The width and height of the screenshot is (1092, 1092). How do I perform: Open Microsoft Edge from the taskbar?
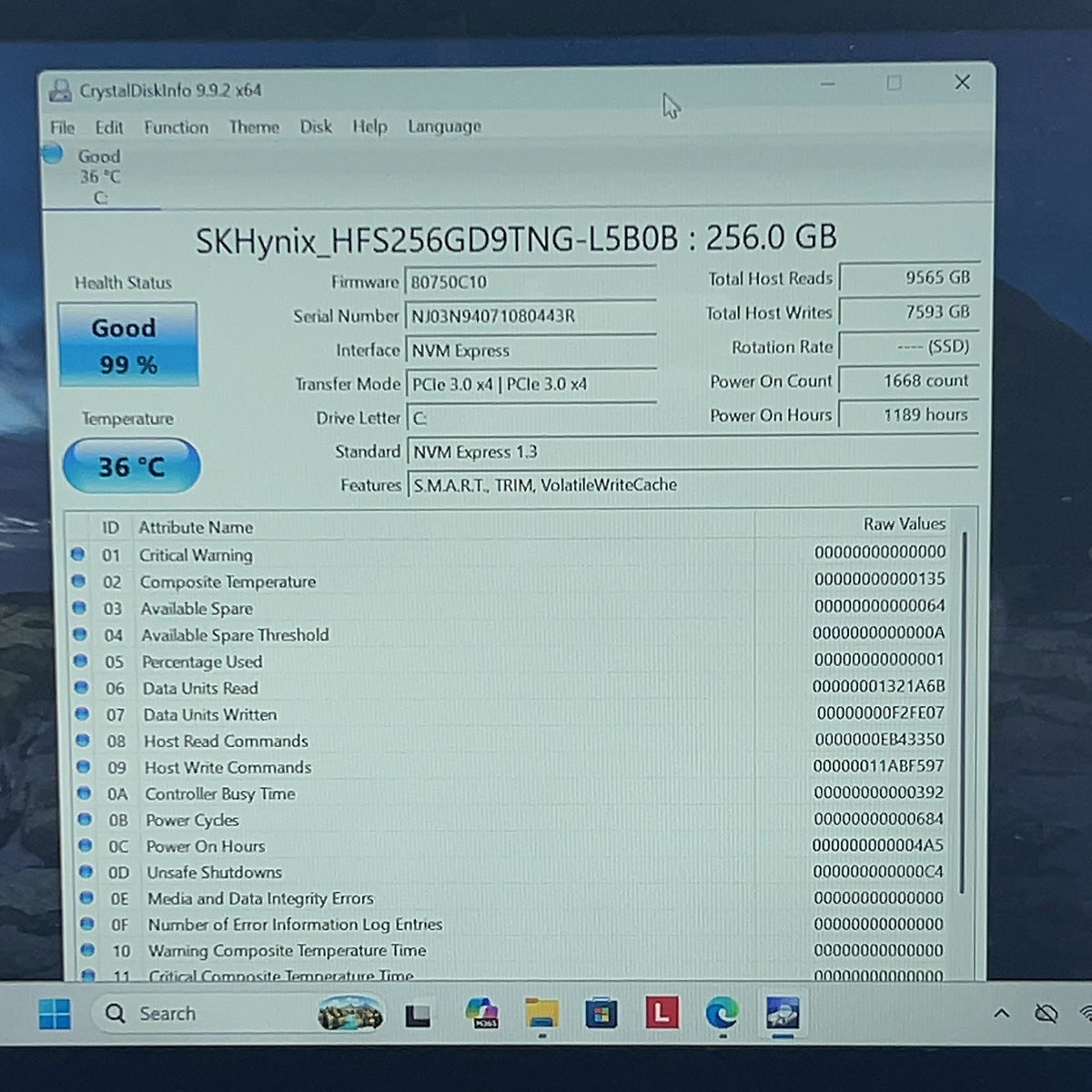(723, 1013)
